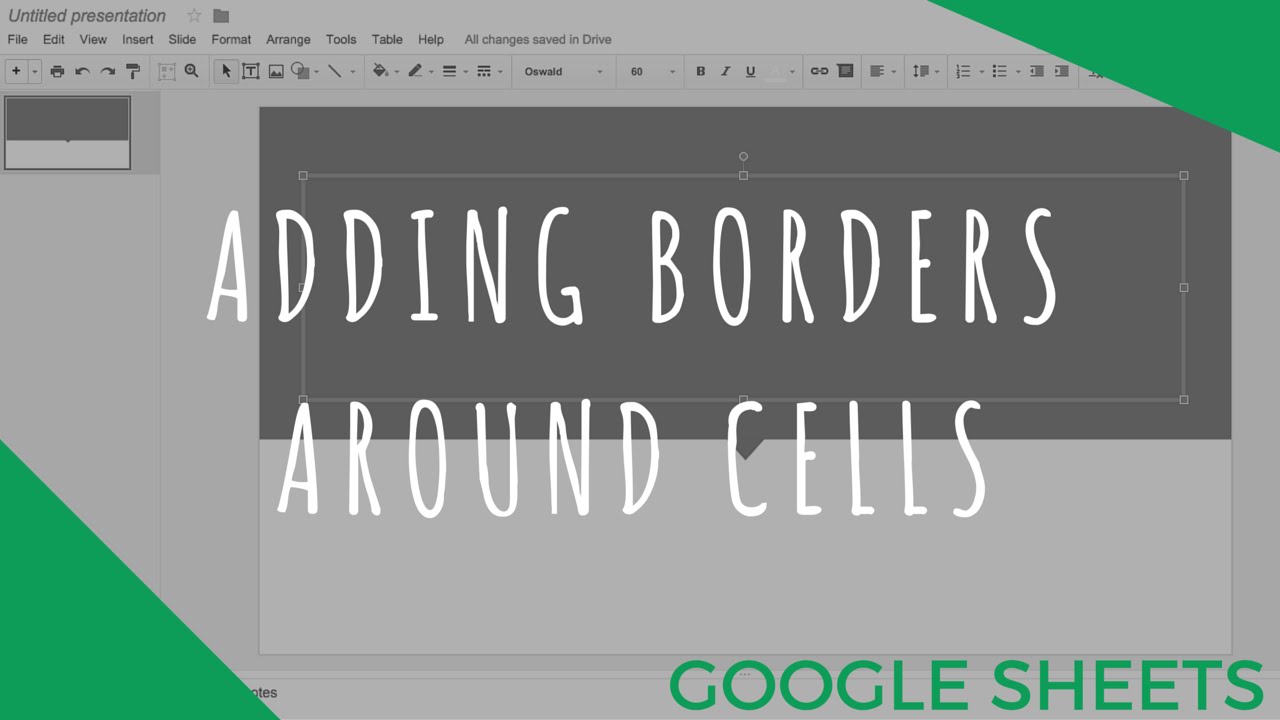Click the insert comment icon
The height and width of the screenshot is (720, 1280).
[x=845, y=71]
